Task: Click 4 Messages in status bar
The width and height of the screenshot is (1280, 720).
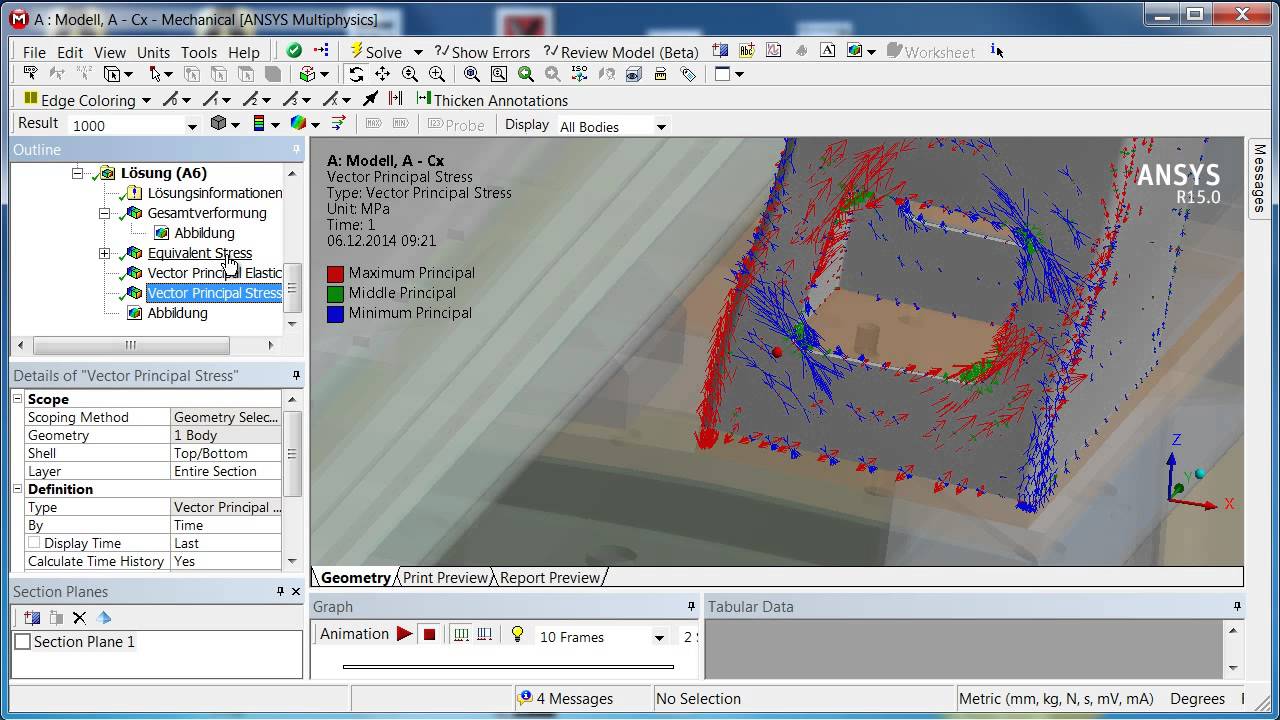Action: [x=566, y=698]
